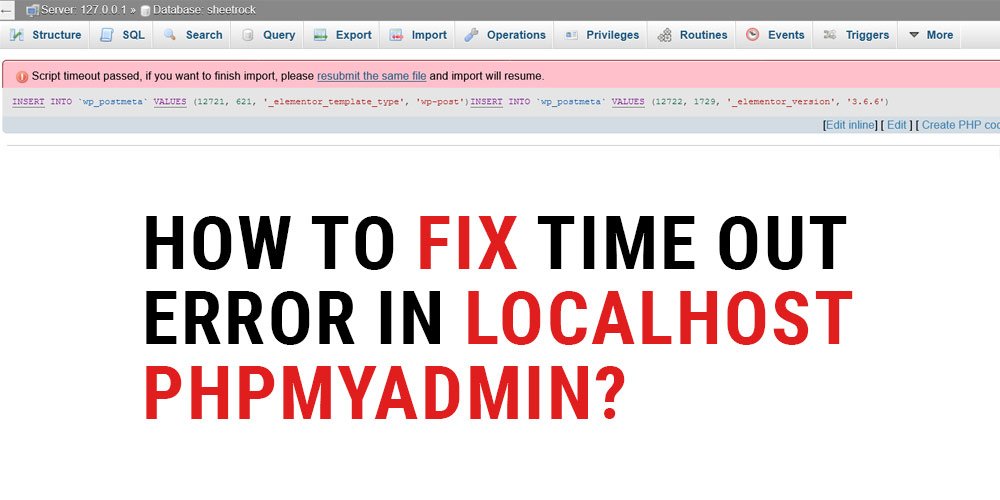The height and width of the screenshot is (500, 1000).
Task: Click the database icon in breadcrumb
Action: pos(145,10)
